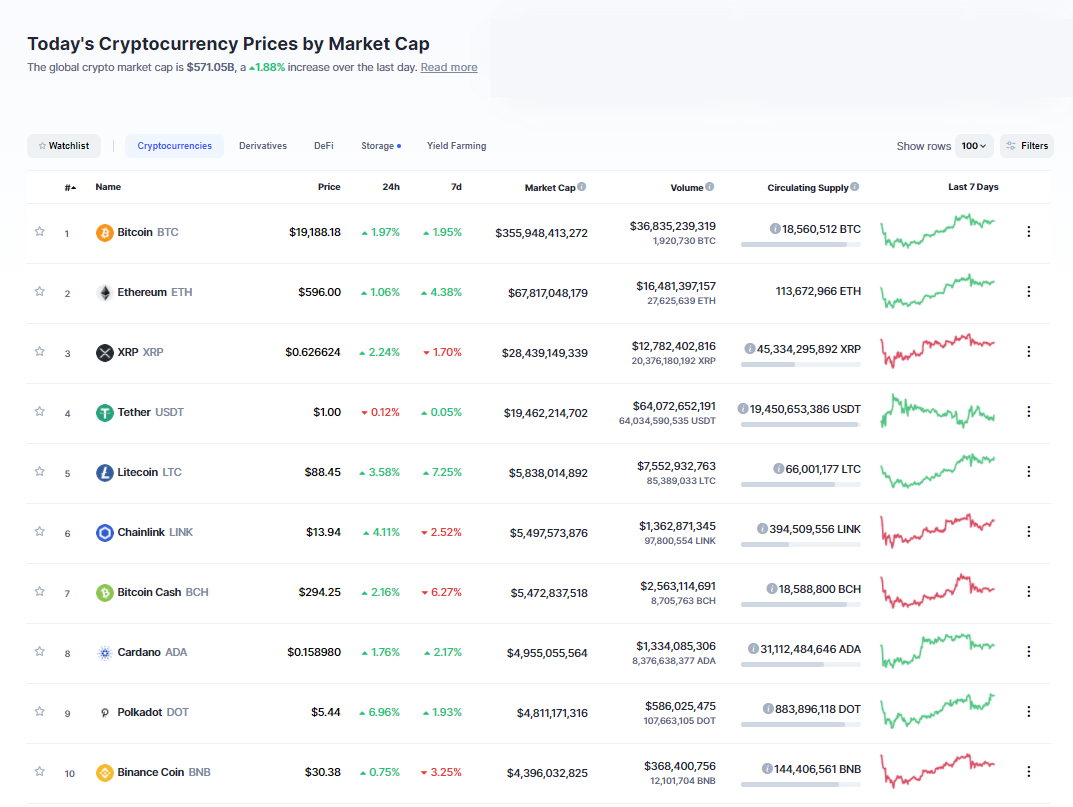Image resolution: width=1073 pixels, height=807 pixels.
Task: Click the Polkadot logo icon
Action: point(105,713)
